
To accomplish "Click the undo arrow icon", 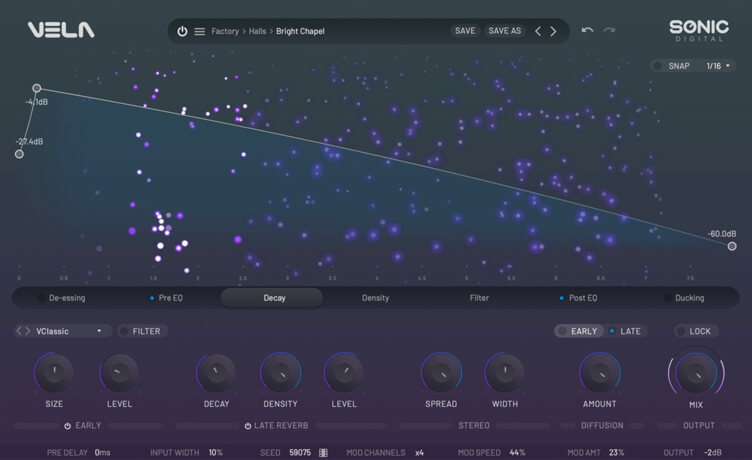I will pos(588,30).
